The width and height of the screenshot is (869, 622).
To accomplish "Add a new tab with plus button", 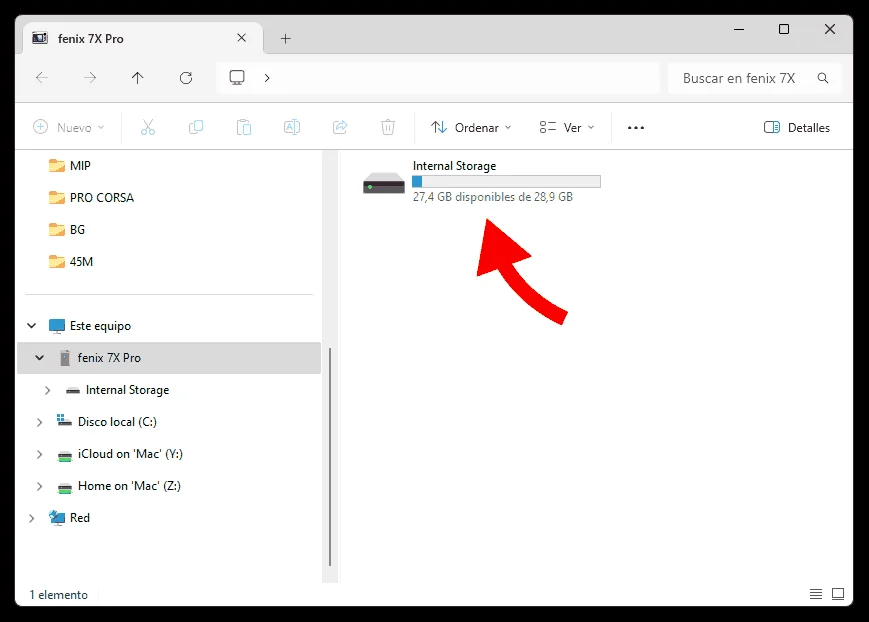I will (285, 38).
